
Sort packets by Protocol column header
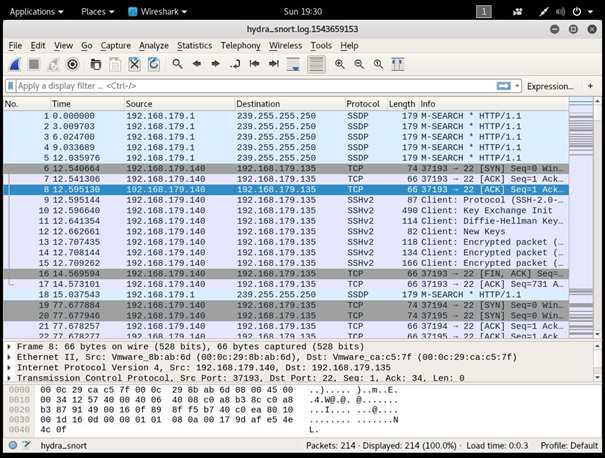[366, 104]
